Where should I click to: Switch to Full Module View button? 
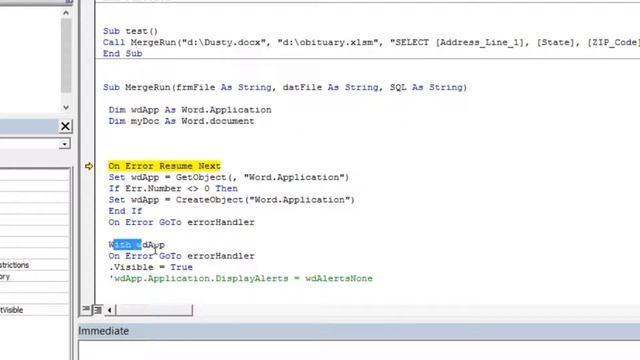[x=98, y=310]
